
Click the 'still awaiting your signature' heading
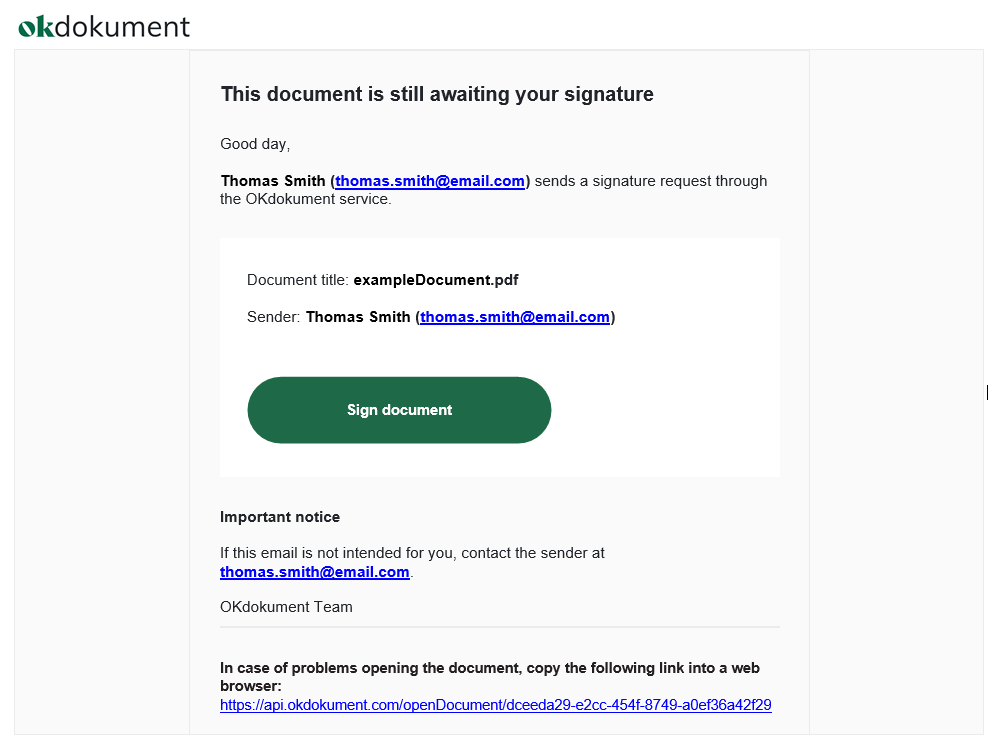click(437, 94)
